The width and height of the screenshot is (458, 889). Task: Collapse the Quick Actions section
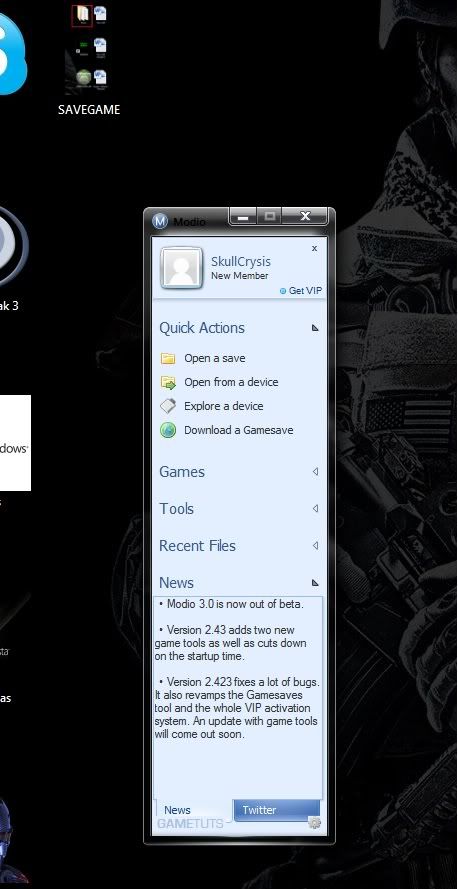click(315, 328)
